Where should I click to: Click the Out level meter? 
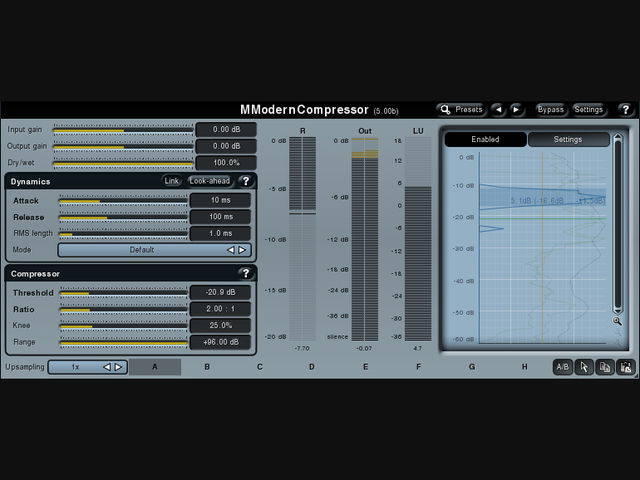(365, 239)
